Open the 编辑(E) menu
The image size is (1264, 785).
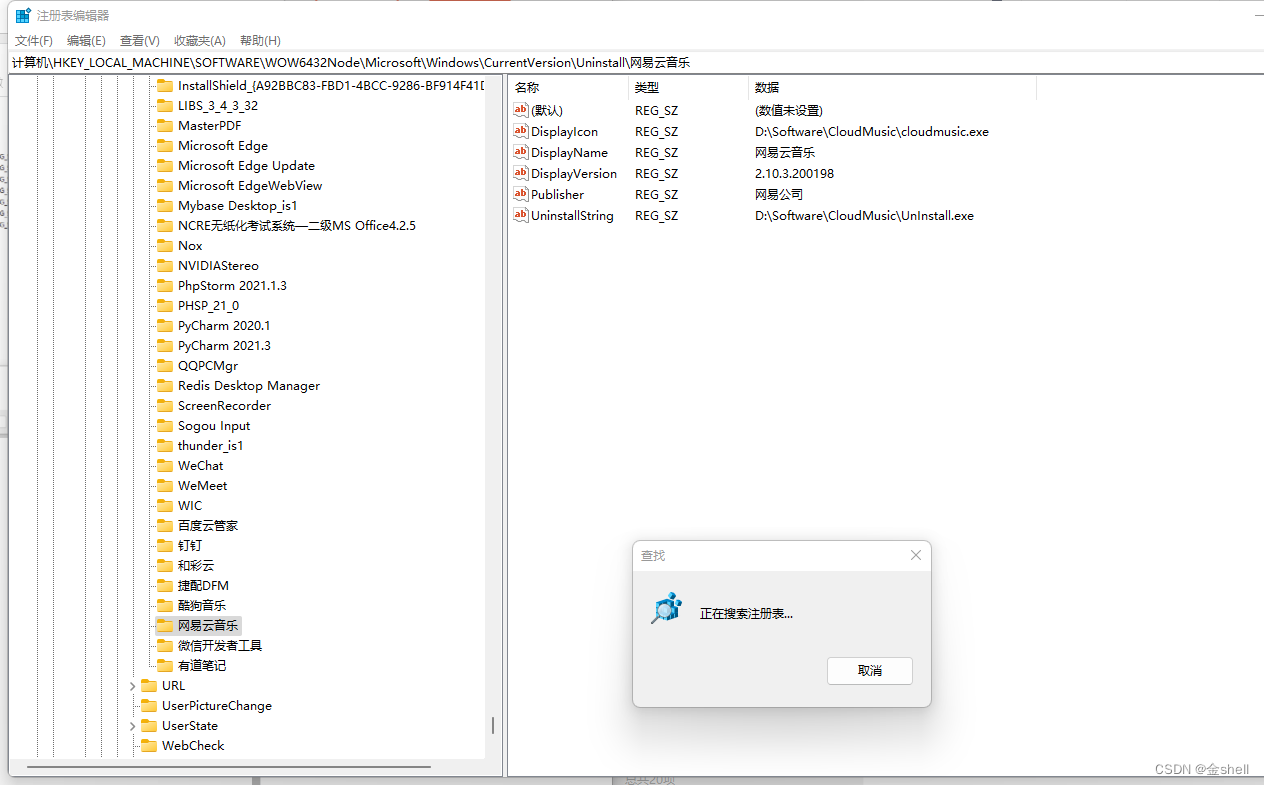86,41
